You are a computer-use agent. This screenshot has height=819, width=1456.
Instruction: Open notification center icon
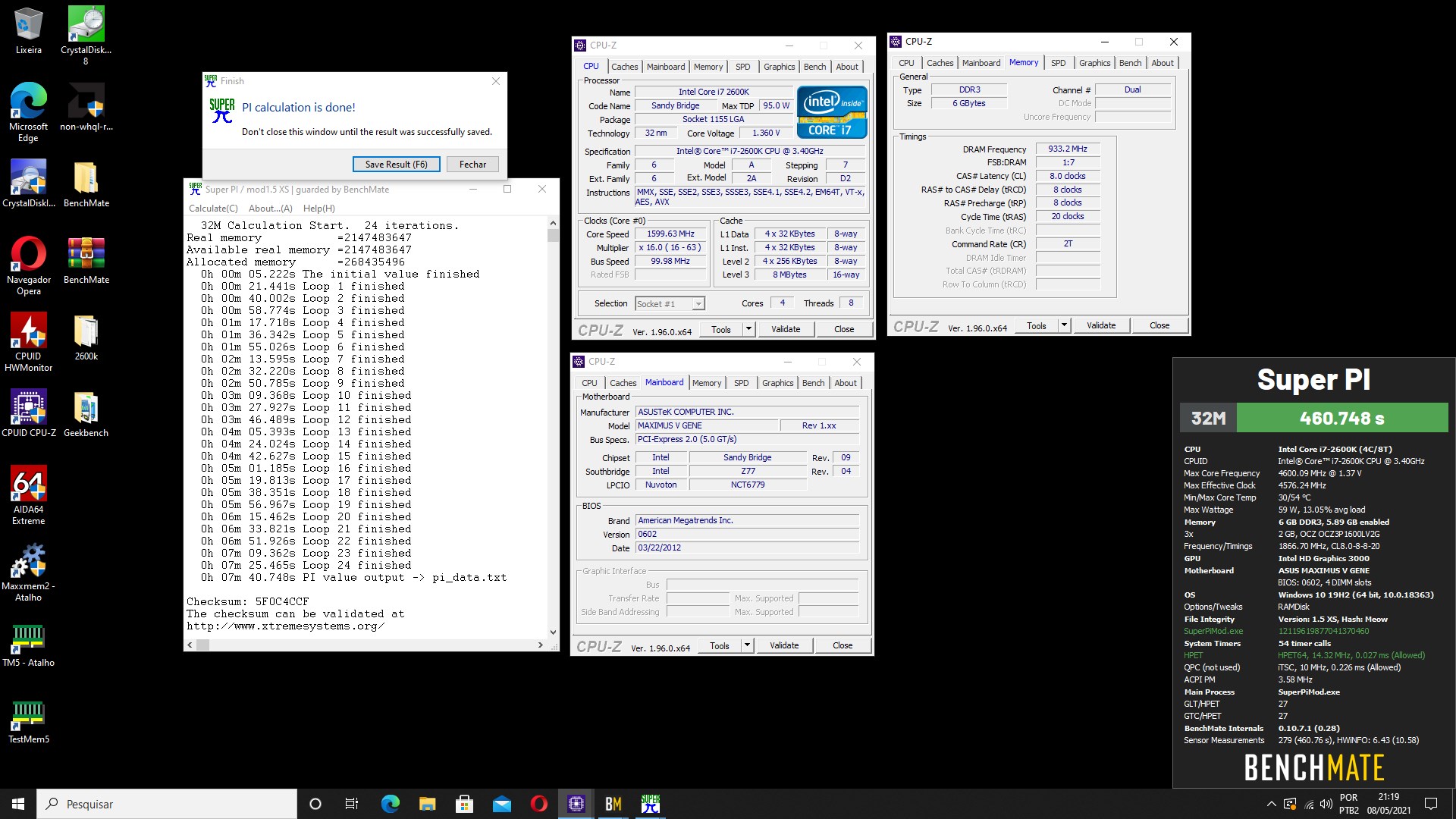[x=1431, y=804]
